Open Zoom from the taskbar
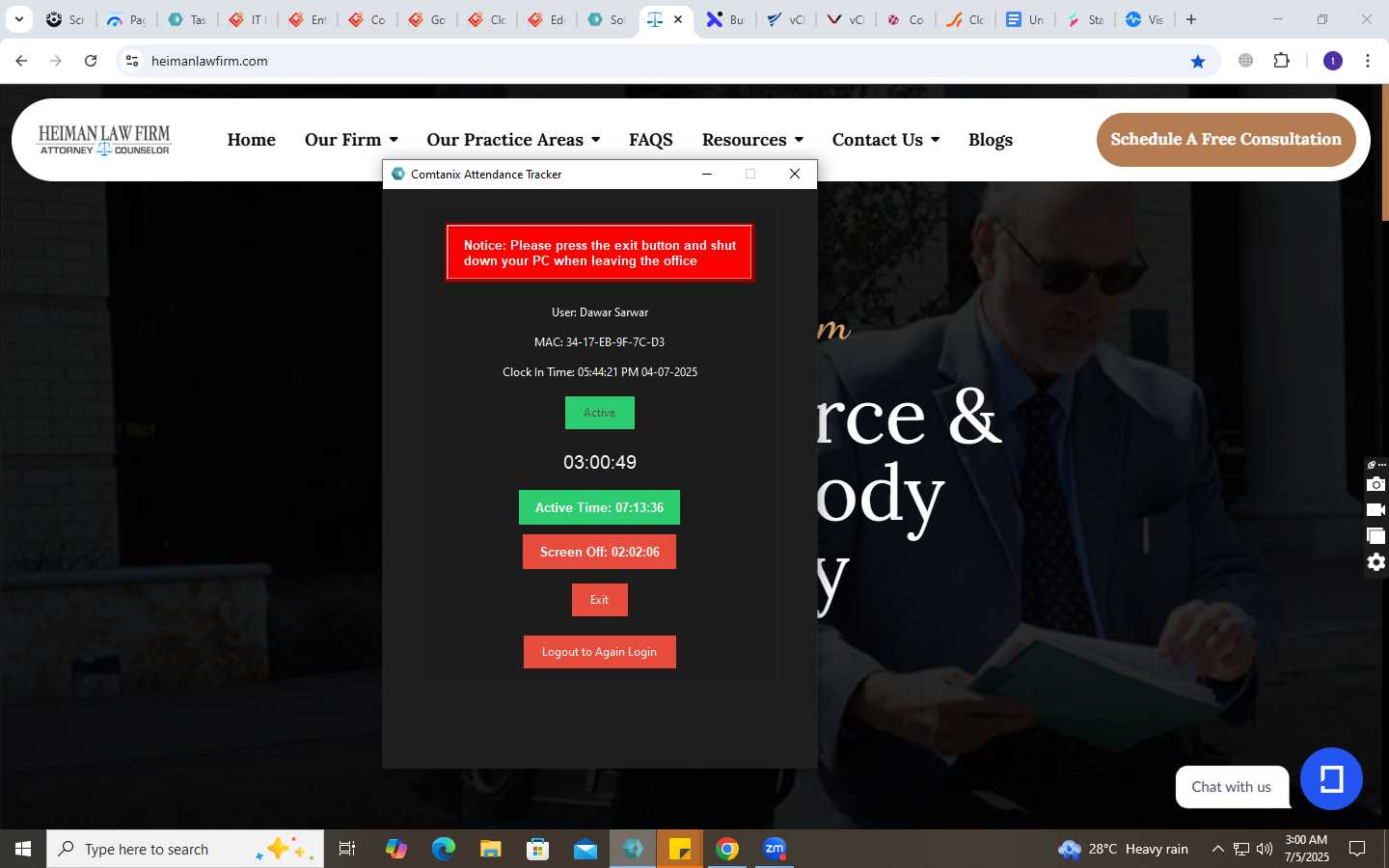The height and width of the screenshot is (868, 1389). click(775, 849)
